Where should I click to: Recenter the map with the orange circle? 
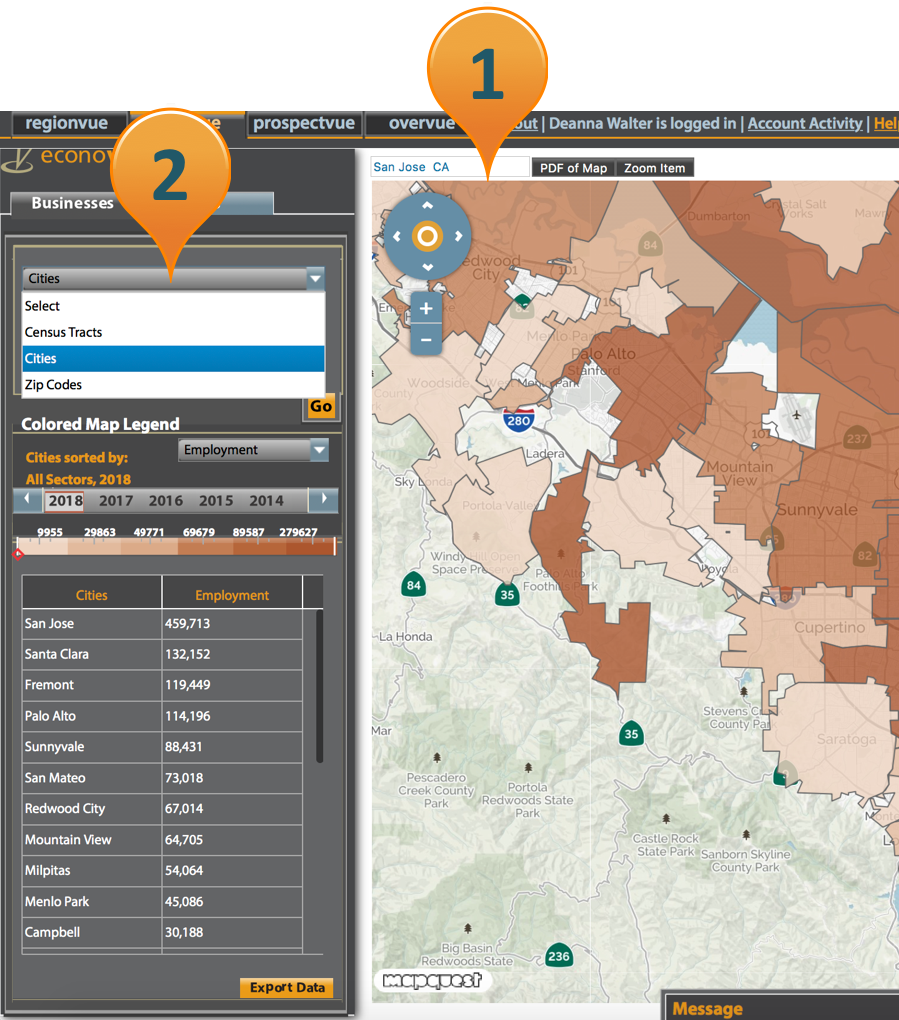[x=427, y=236]
